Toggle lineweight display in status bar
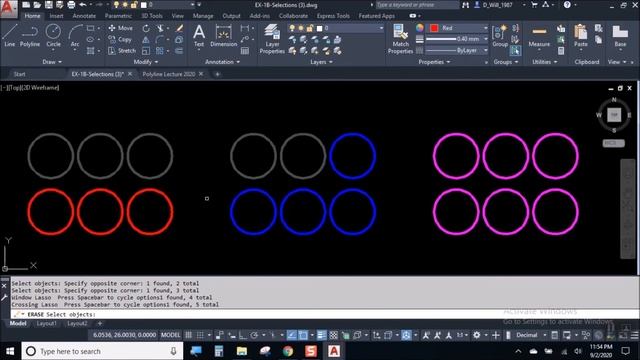 pos(322,335)
